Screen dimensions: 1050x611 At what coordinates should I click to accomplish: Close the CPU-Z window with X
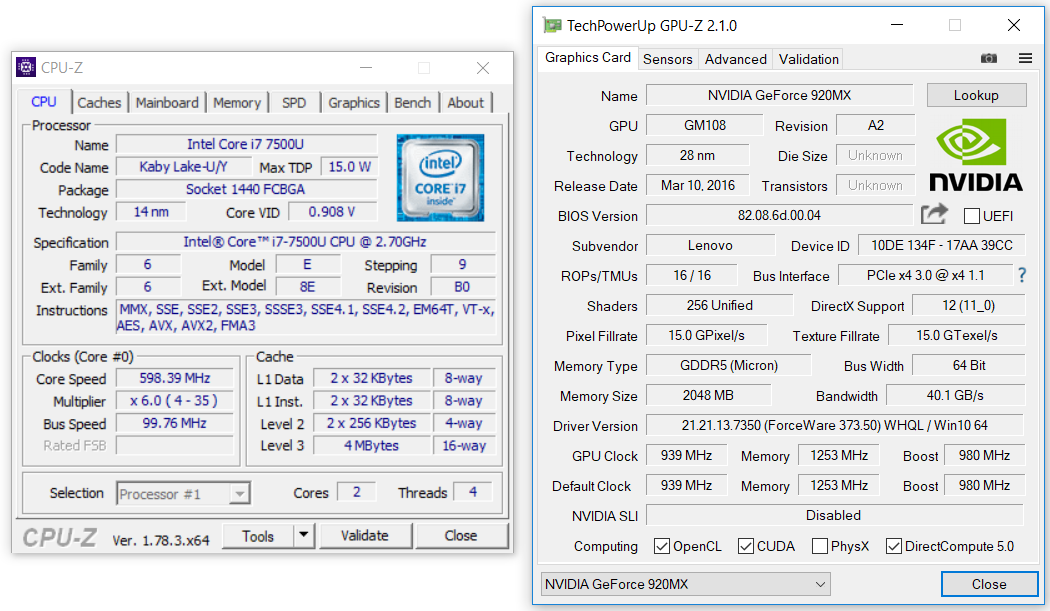pyautogui.click(x=483, y=68)
